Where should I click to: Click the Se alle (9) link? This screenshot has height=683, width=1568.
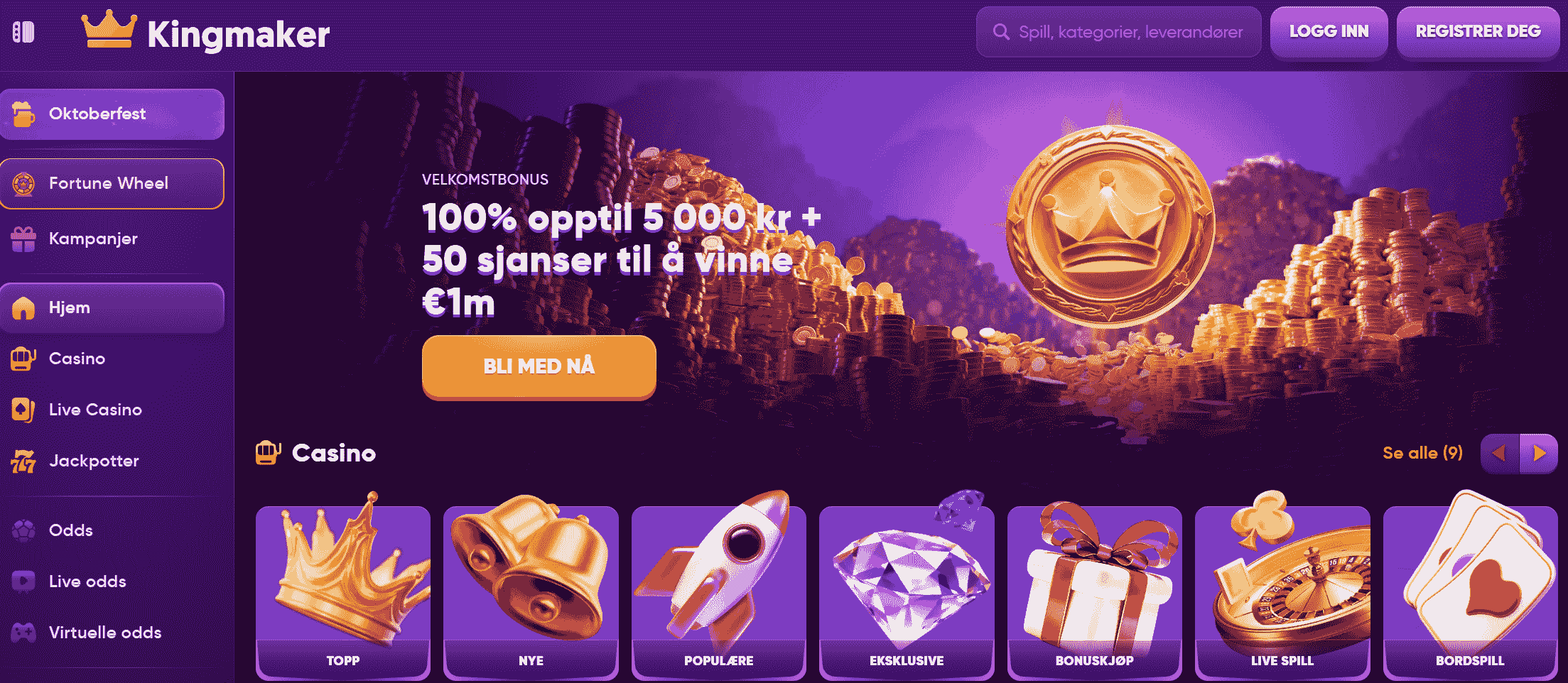pos(1422,453)
